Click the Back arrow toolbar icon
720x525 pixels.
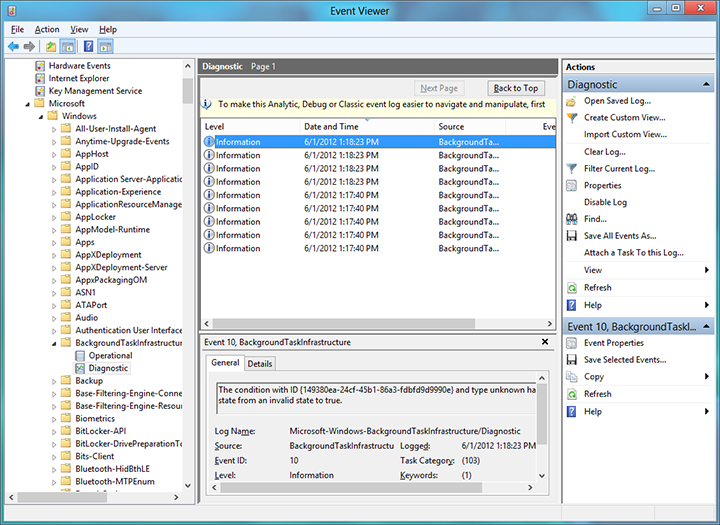click(13, 46)
